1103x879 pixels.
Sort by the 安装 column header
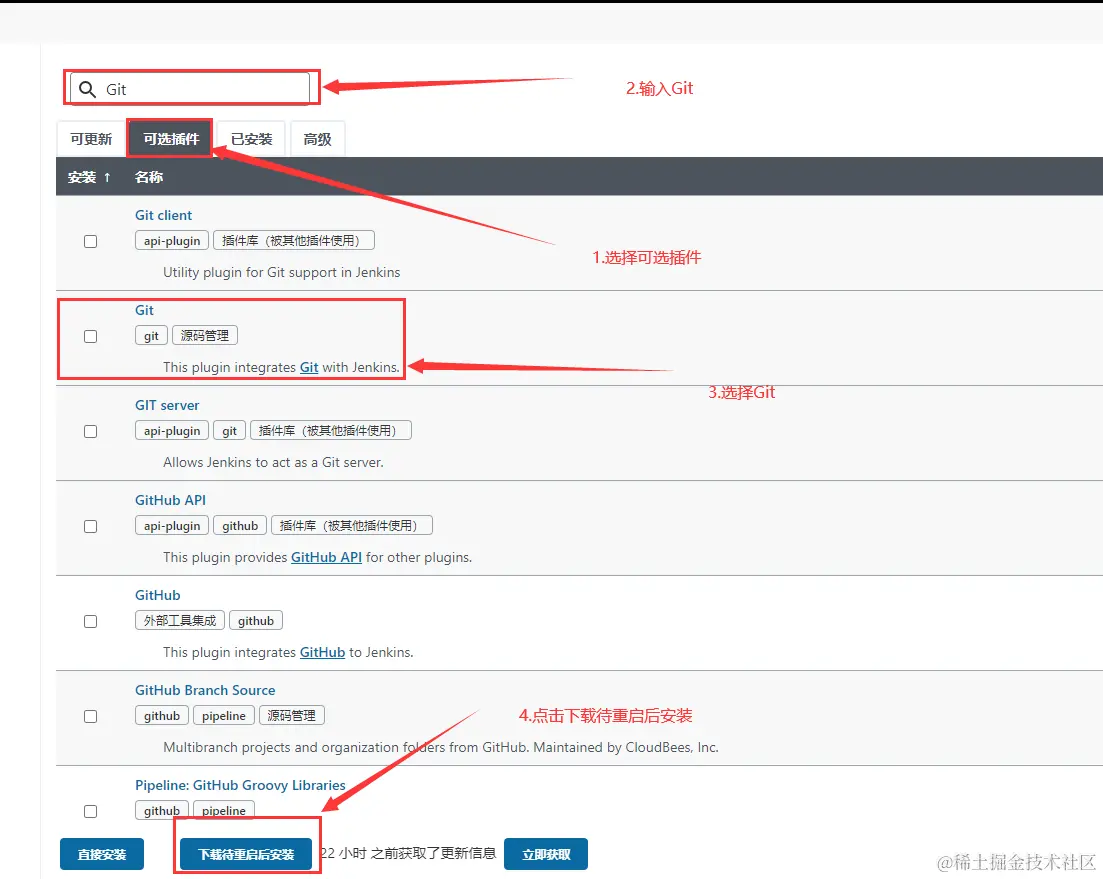click(89, 177)
